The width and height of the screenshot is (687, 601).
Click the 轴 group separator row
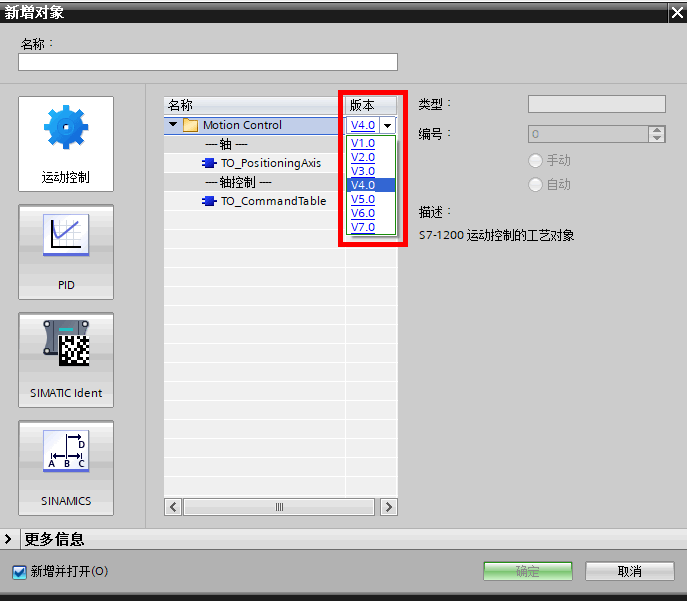(x=255, y=144)
